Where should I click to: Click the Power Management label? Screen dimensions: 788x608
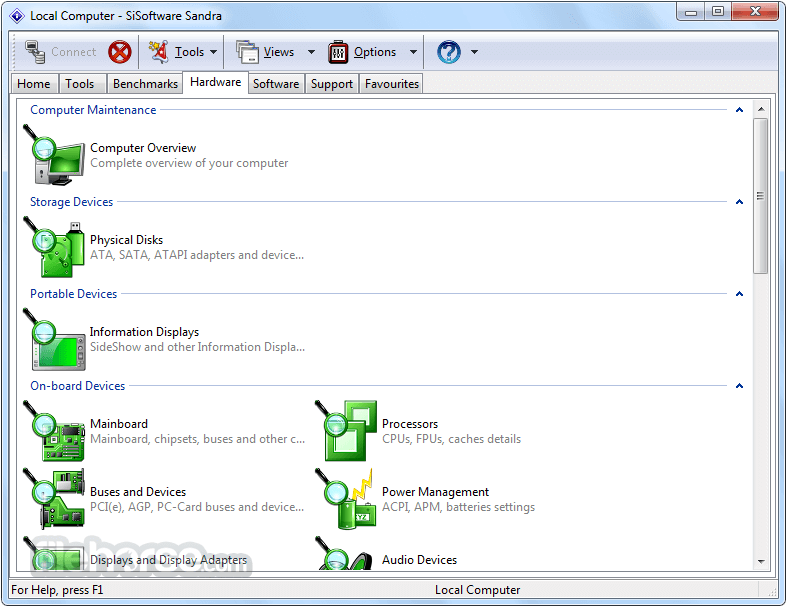point(436,491)
